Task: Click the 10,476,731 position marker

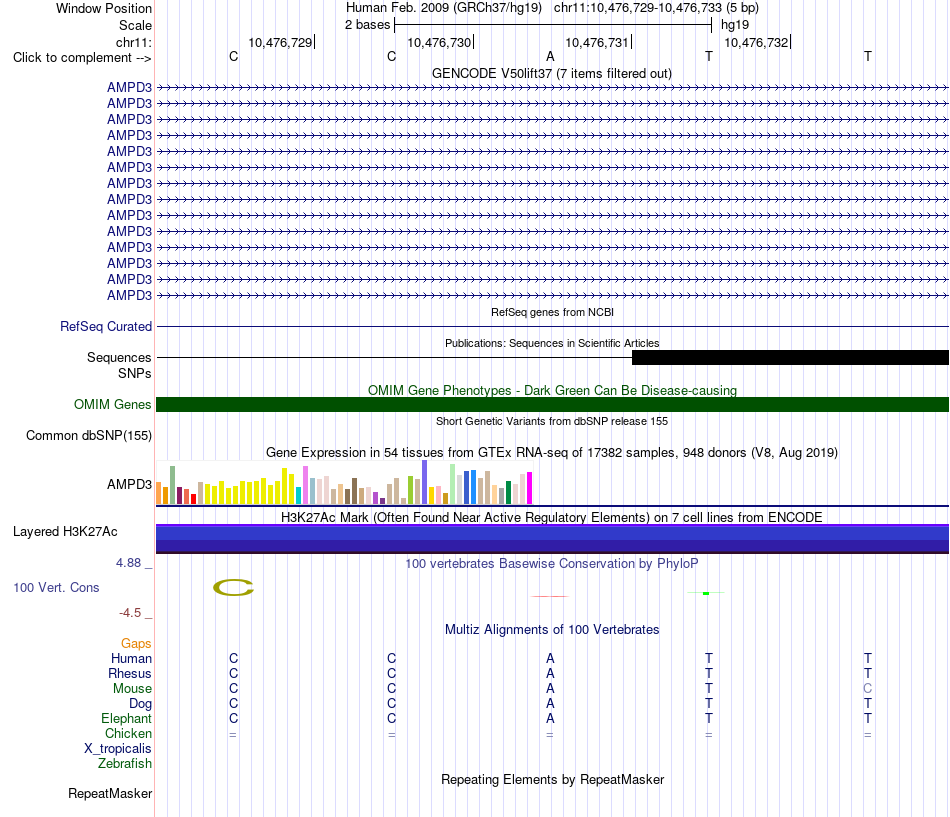Action: coord(599,42)
